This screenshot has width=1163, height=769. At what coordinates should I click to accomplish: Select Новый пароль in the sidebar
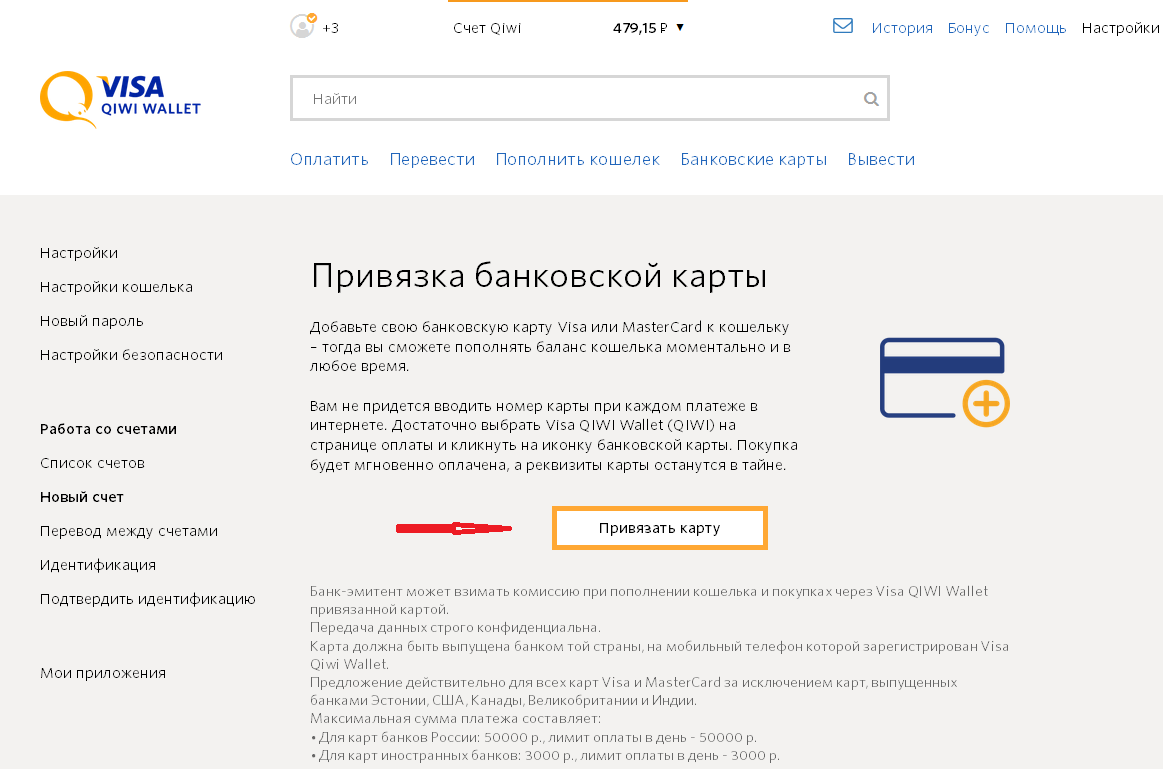click(x=92, y=321)
